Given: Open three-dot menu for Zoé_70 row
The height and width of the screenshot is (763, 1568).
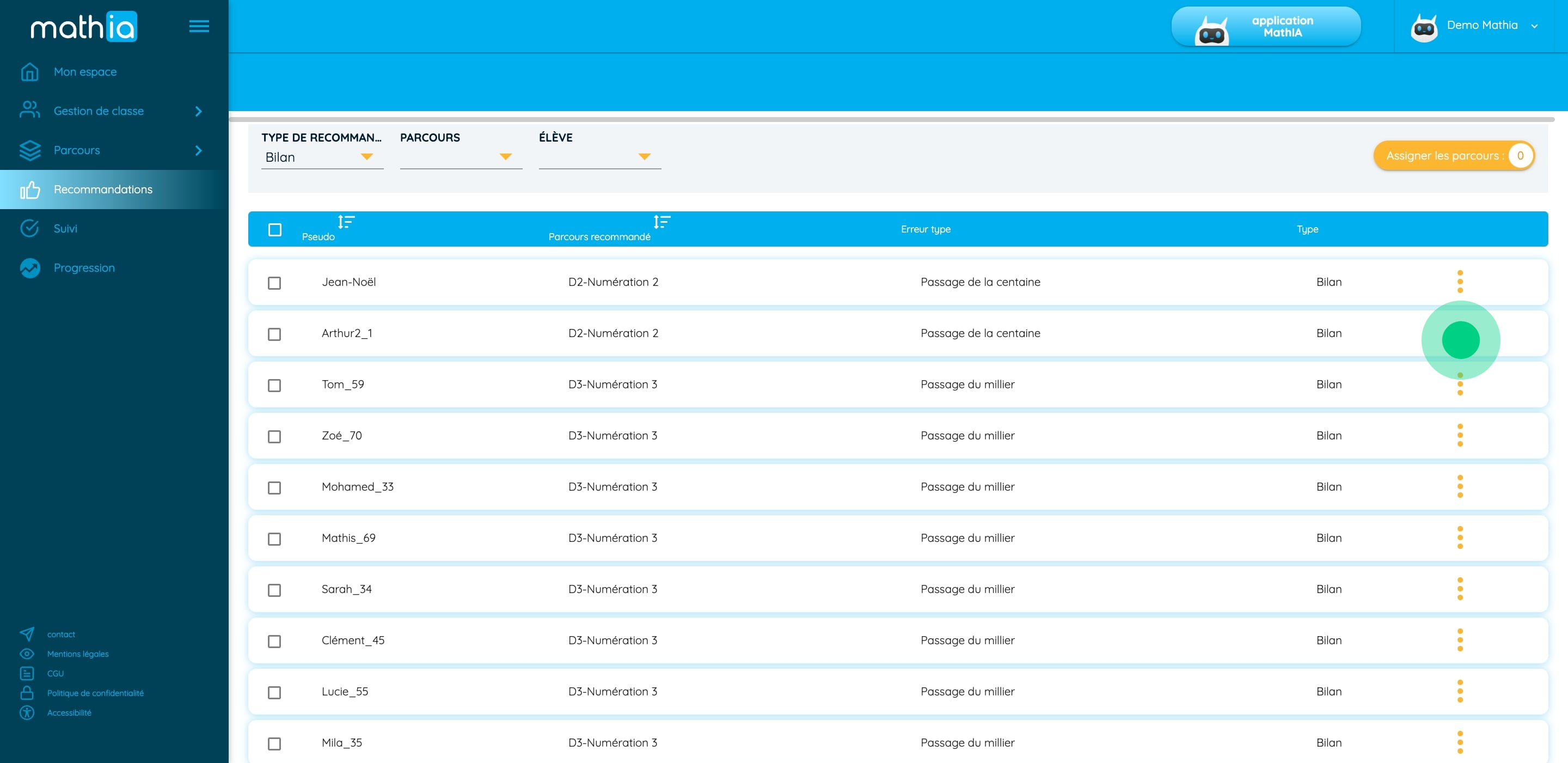Looking at the screenshot, I should tap(1460, 435).
